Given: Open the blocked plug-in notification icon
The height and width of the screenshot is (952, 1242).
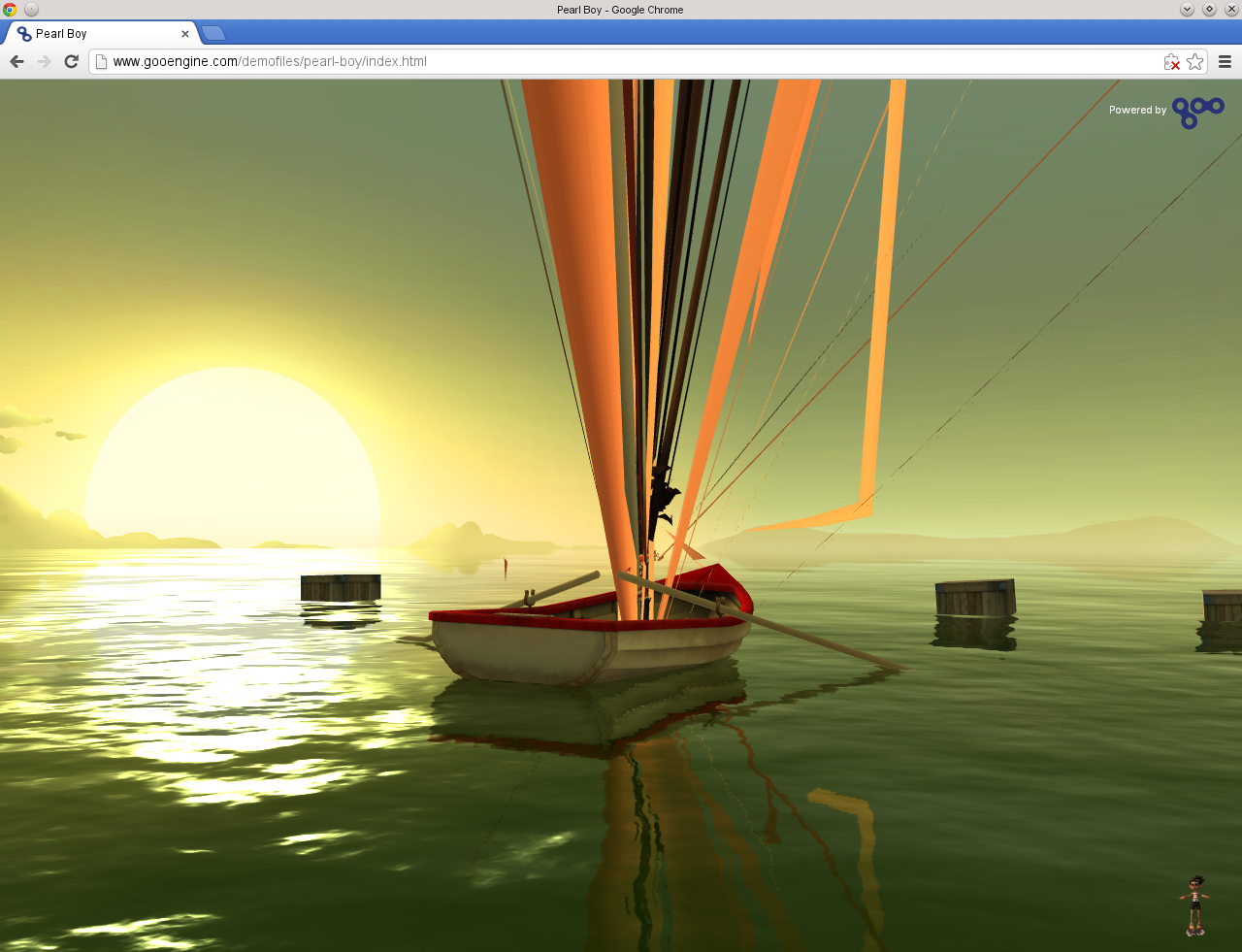Looking at the screenshot, I should [1172, 62].
